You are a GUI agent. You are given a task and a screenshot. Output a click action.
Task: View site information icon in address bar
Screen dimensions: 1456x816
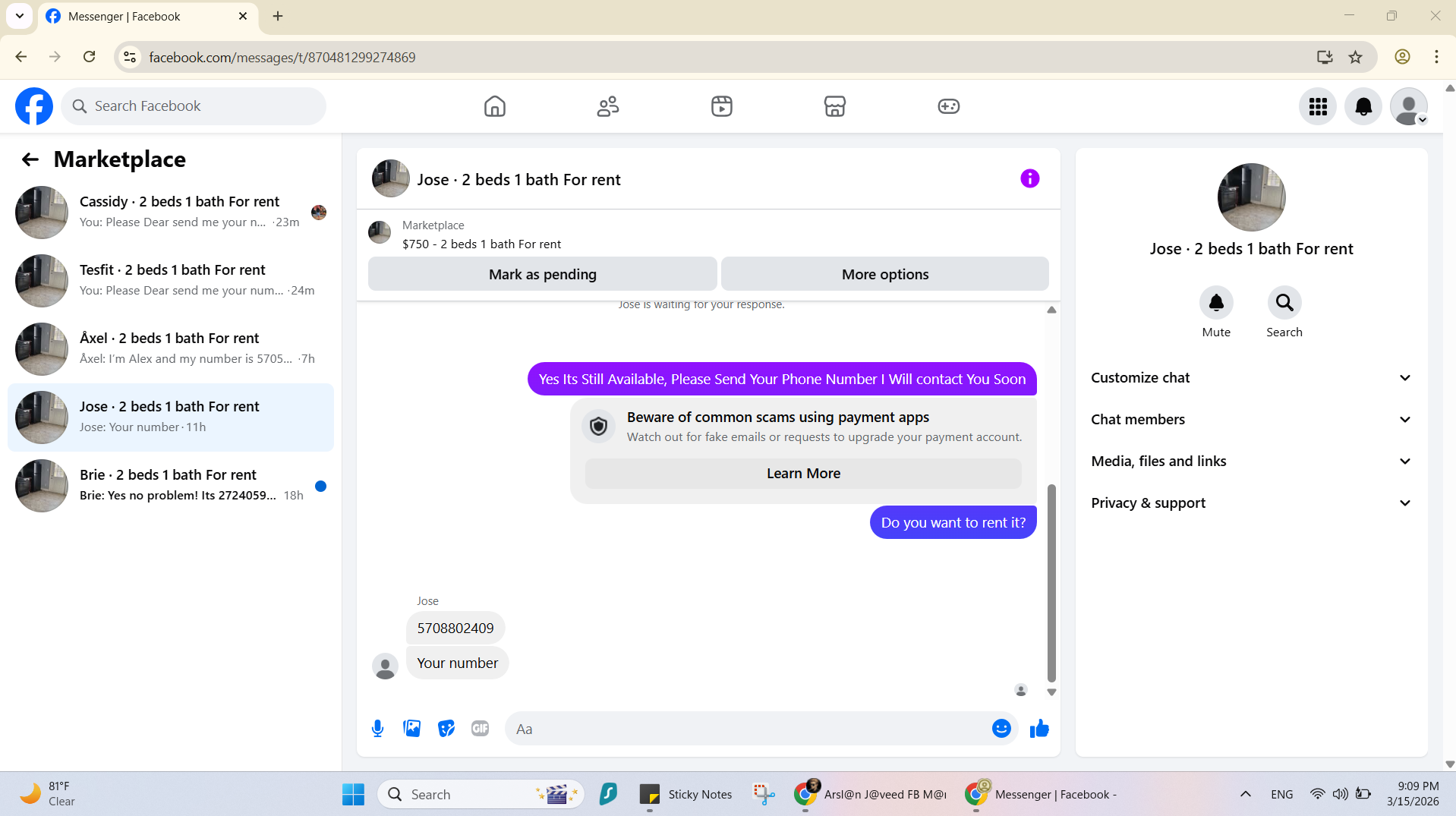tap(131, 57)
